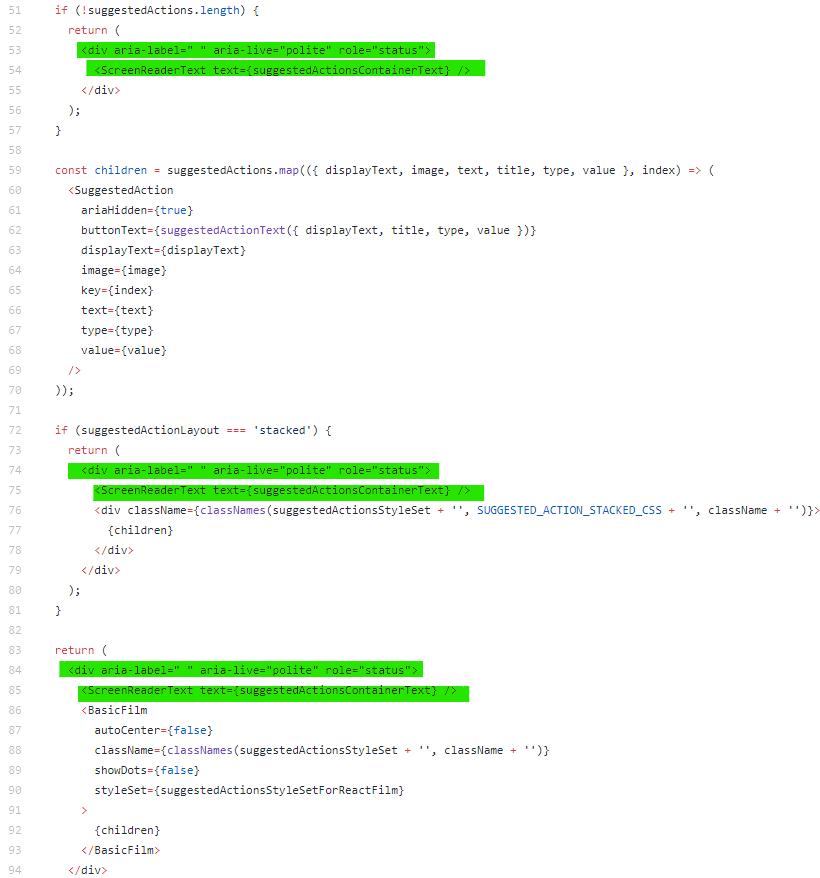Click line number 83 in the gutter

(x=16, y=650)
